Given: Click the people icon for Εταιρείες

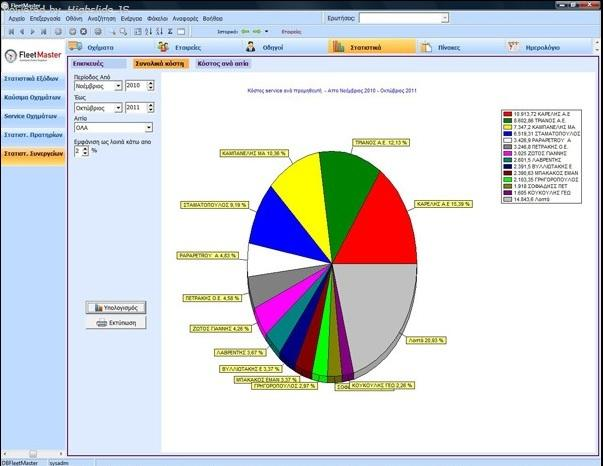Looking at the screenshot, I should click(163, 47).
